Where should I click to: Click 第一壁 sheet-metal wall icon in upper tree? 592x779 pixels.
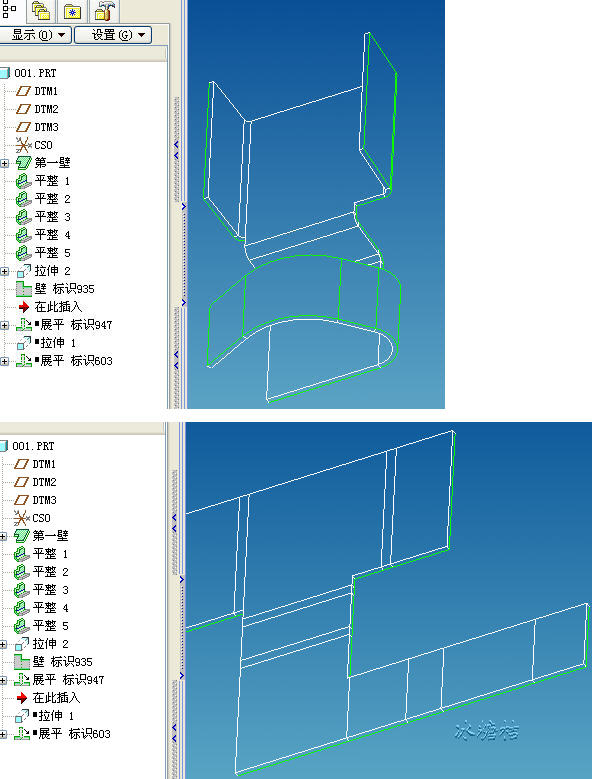click(23, 162)
